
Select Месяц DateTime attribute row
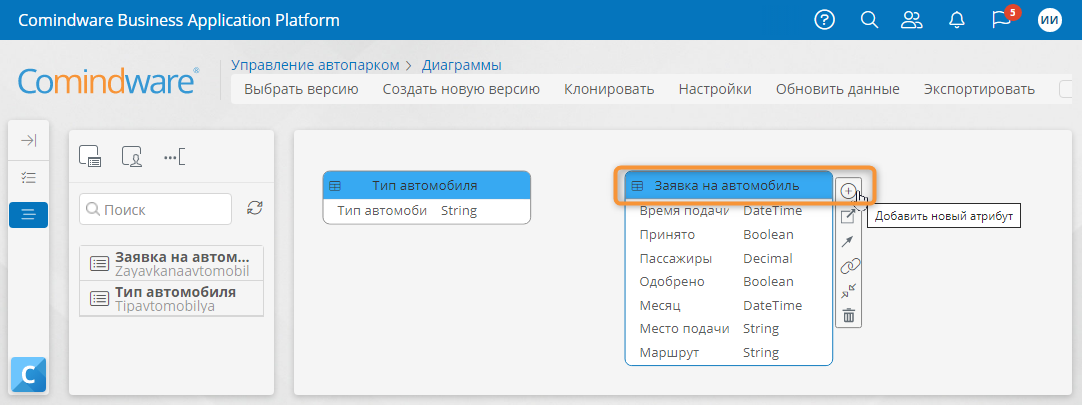tap(728, 305)
